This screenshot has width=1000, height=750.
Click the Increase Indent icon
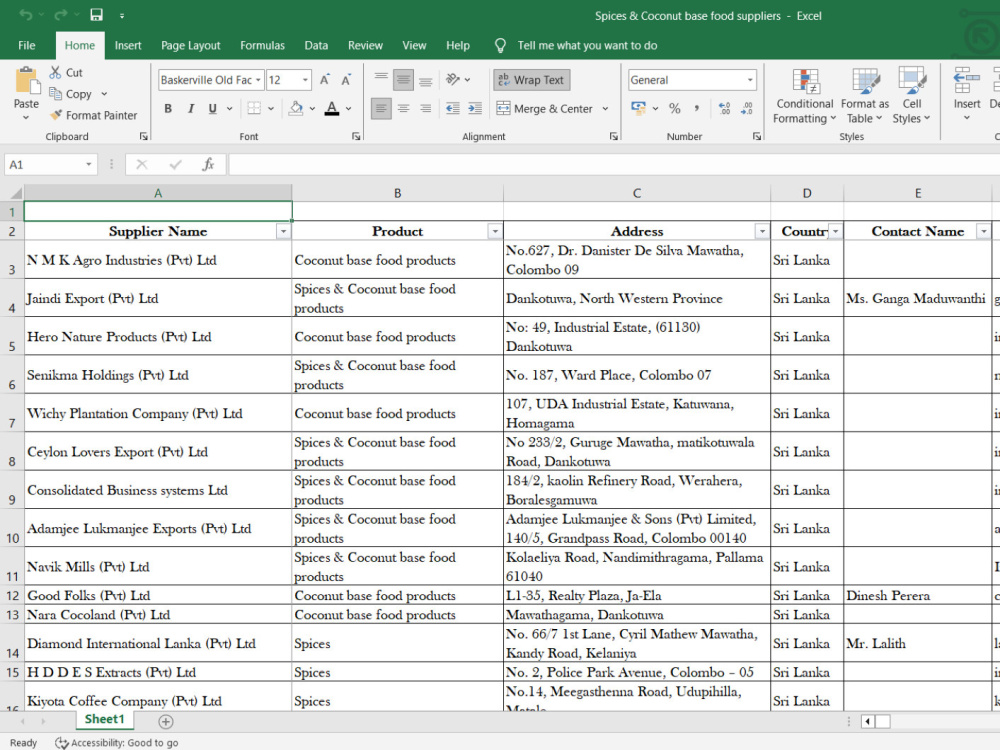(x=474, y=108)
